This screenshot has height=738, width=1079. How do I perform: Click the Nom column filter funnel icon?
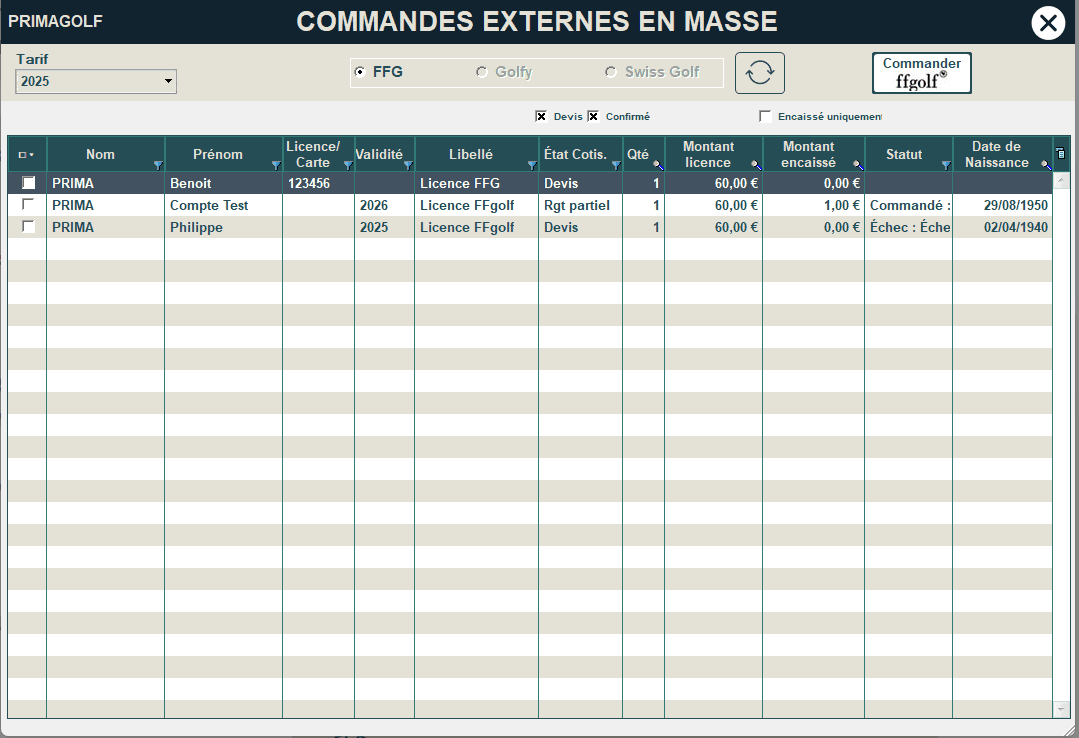[x=158, y=165]
